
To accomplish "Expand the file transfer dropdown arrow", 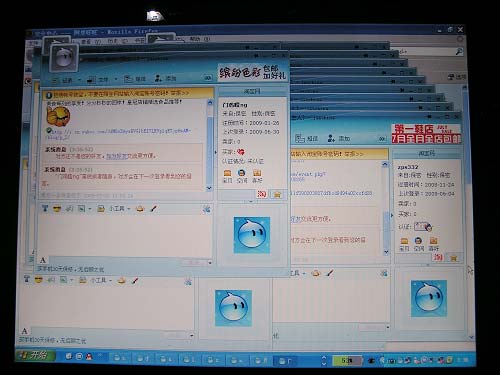I will 116,79.
